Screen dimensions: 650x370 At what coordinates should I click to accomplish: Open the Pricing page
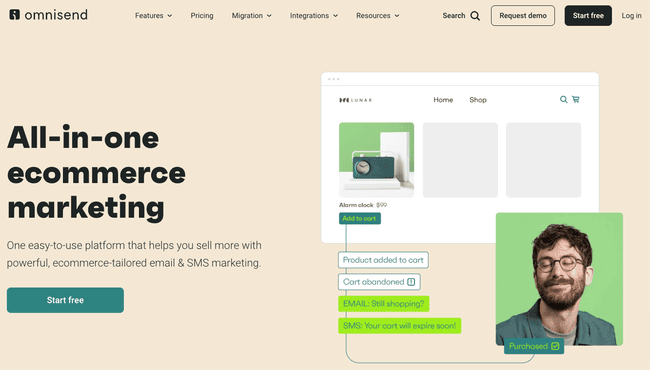coord(202,16)
